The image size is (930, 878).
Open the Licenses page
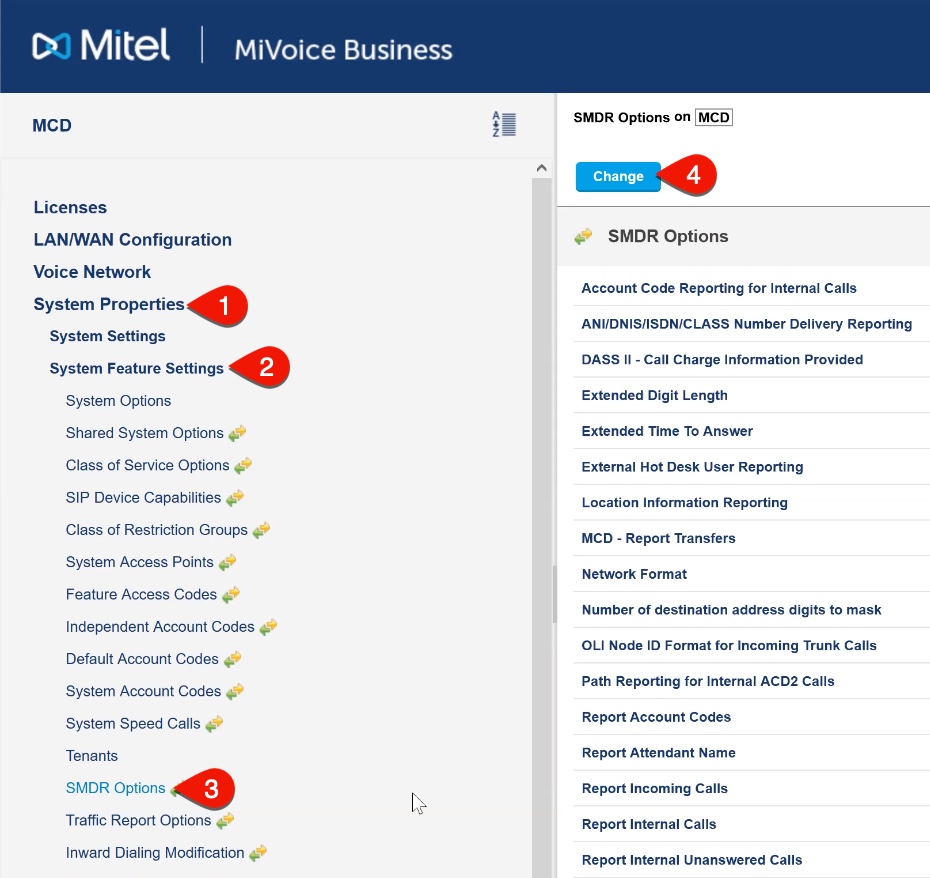click(70, 207)
